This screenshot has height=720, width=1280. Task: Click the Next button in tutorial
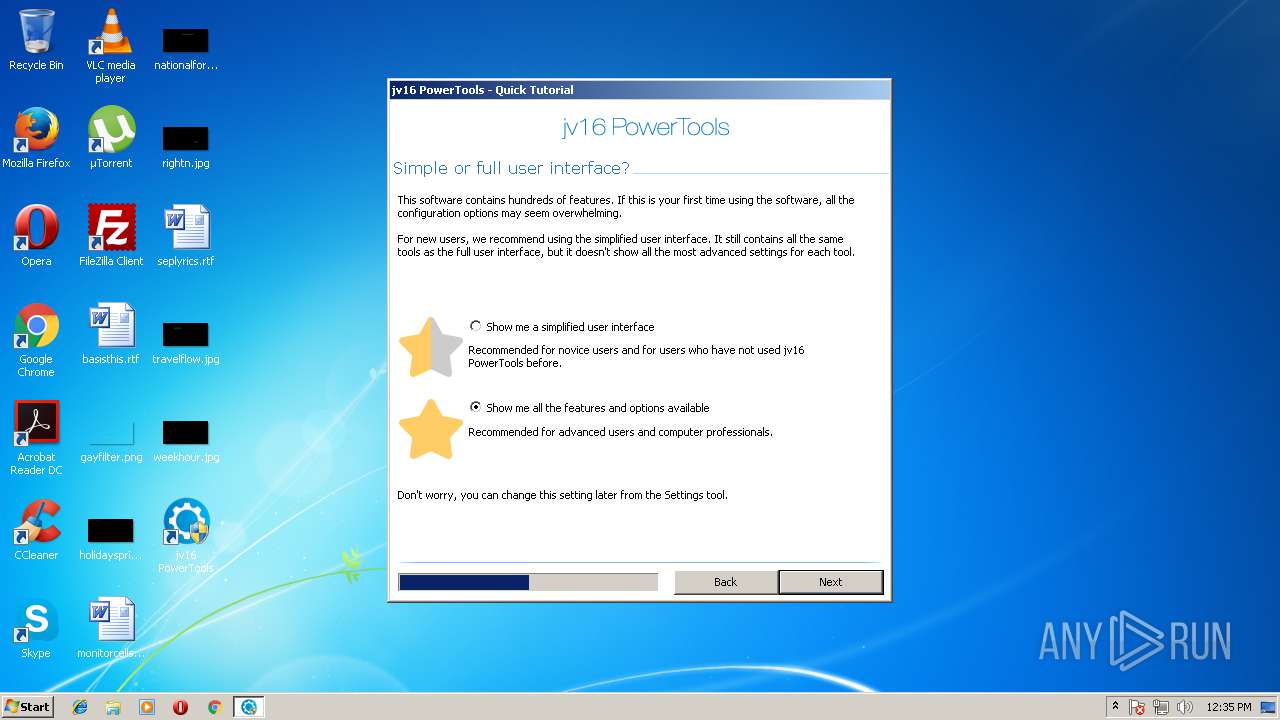click(830, 582)
